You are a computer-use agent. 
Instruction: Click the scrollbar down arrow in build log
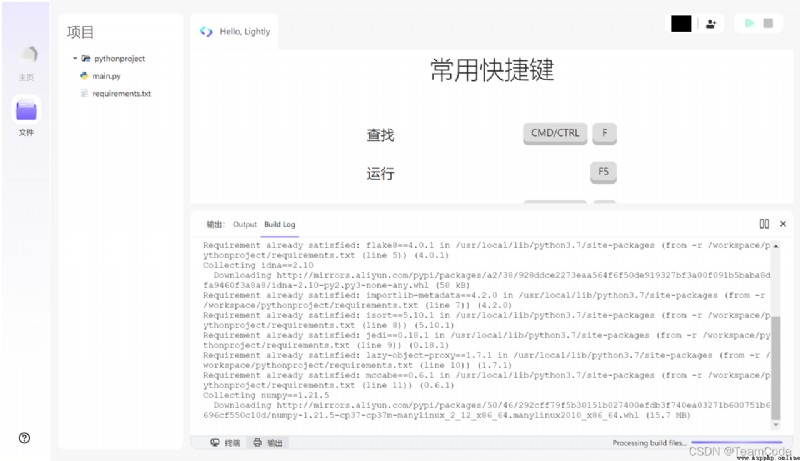coord(776,425)
